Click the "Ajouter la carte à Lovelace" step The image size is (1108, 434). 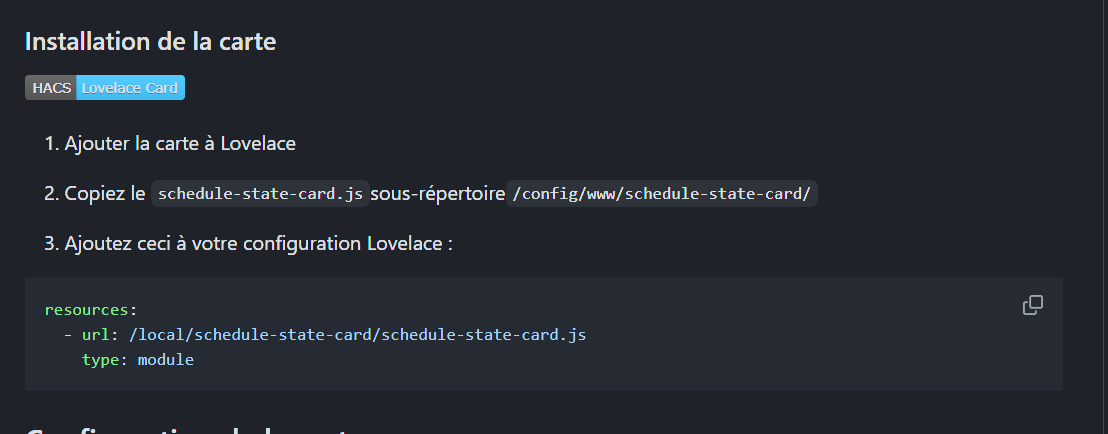pos(180,143)
